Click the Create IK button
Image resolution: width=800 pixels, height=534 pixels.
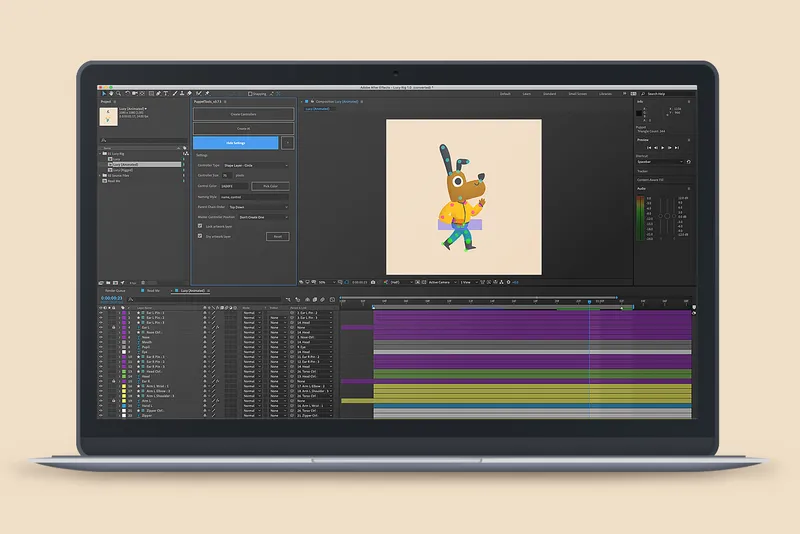[x=243, y=129]
